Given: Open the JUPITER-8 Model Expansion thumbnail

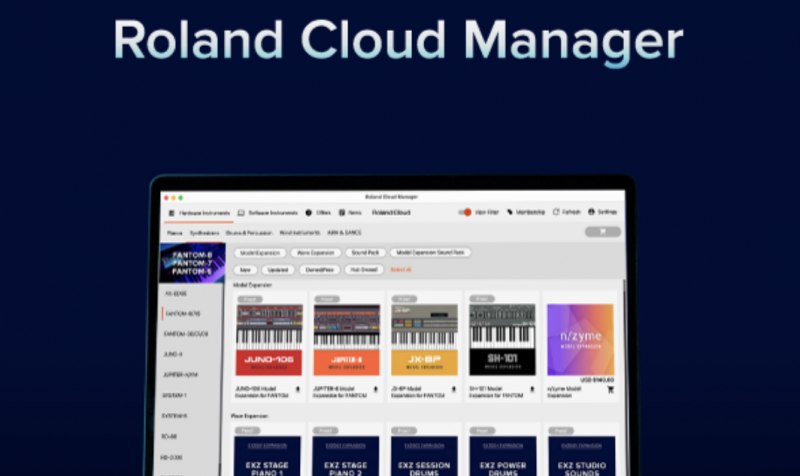Looking at the screenshot, I should [x=346, y=340].
